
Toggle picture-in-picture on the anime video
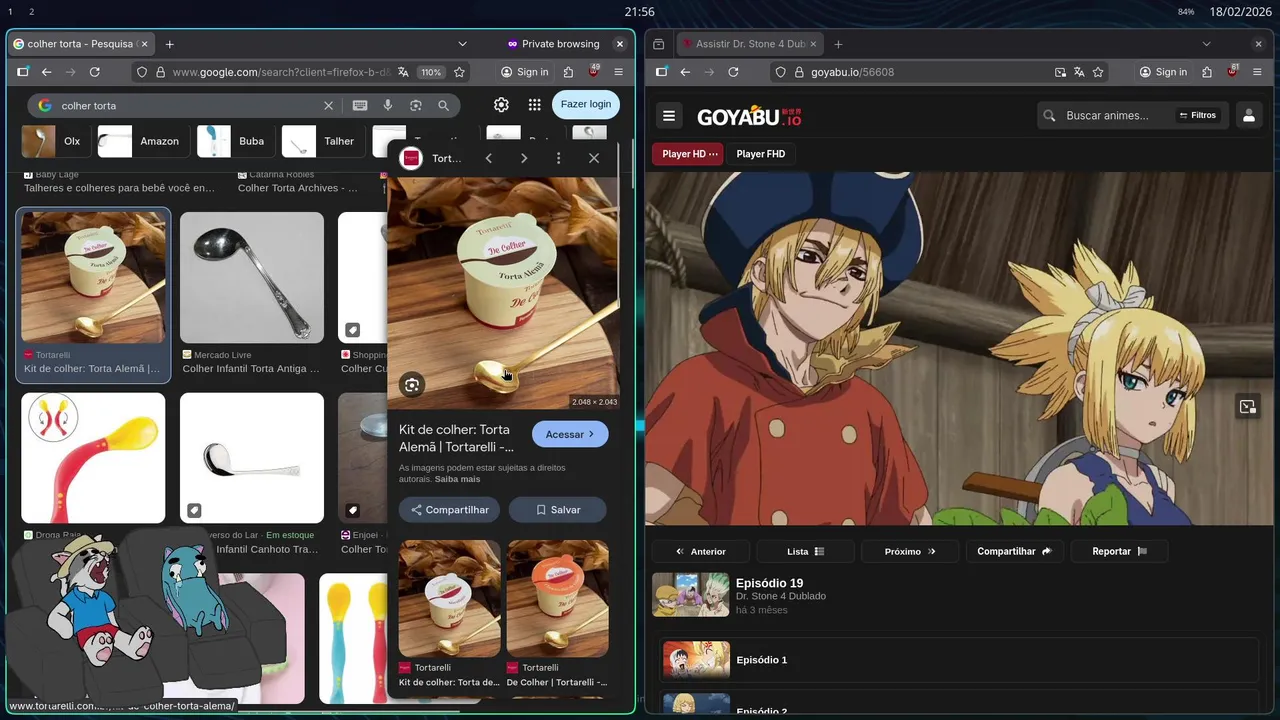click(x=1247, y=406)
